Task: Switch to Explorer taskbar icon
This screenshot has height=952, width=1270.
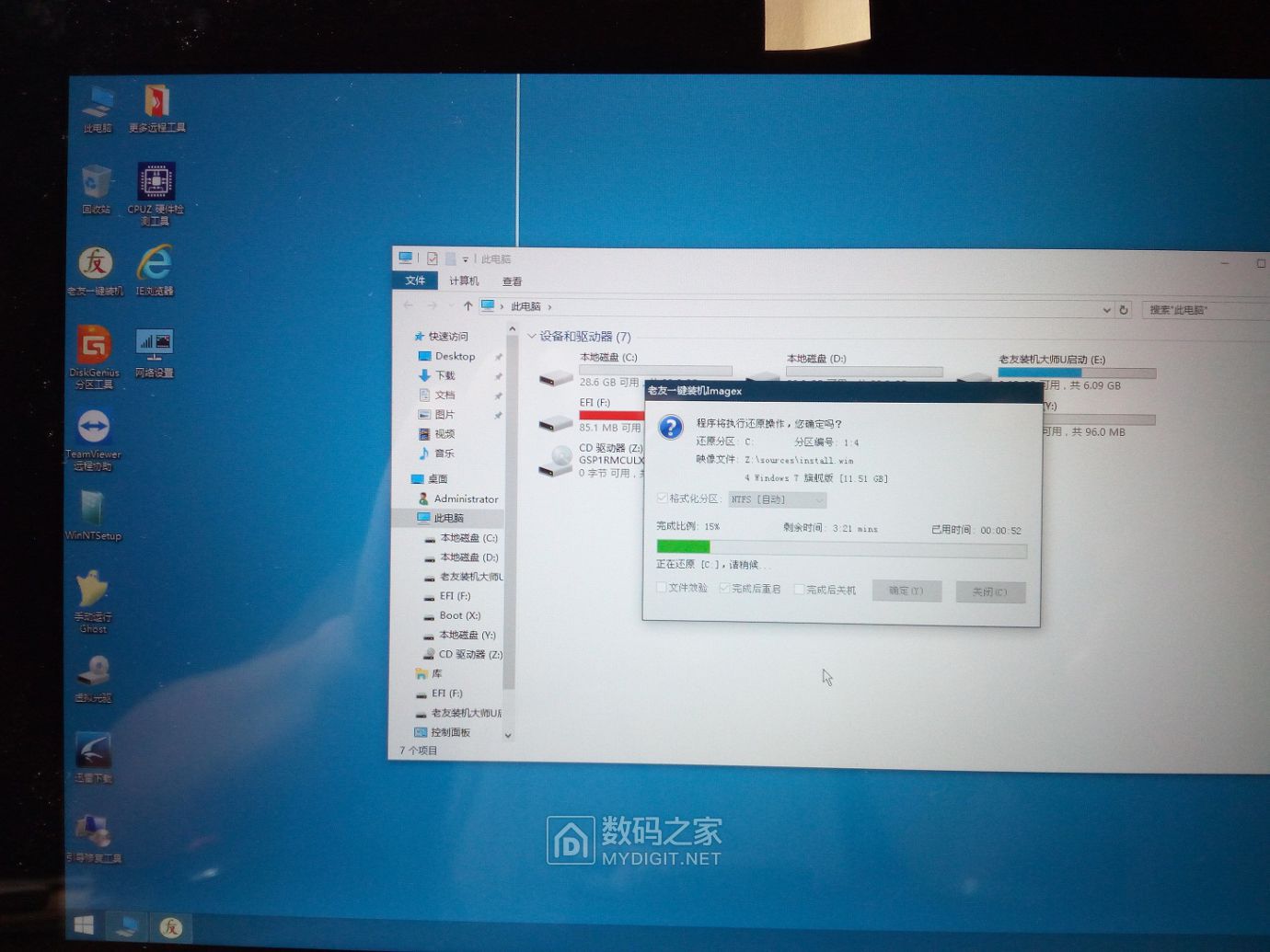Action: [x=126, y=926]
